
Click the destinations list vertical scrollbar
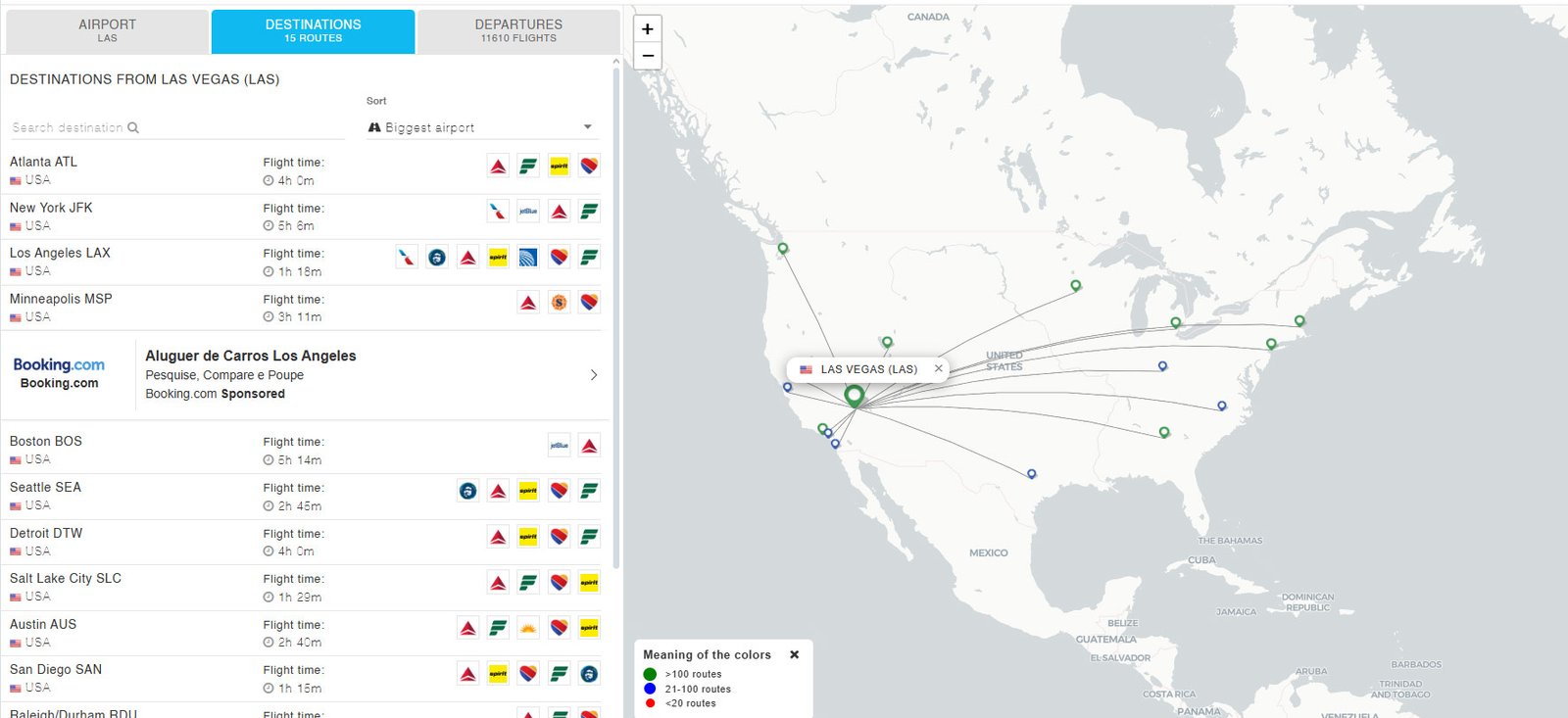pyautogui.click(x=615, y=318)
